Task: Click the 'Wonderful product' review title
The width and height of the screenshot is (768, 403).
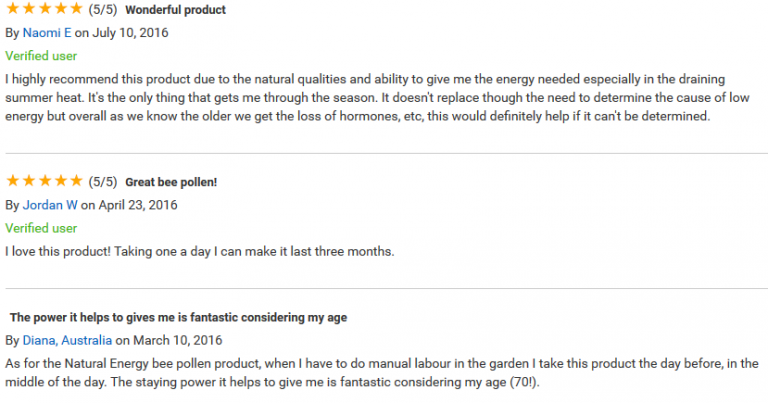Action: pyautogui.click(x=175, y=10)
